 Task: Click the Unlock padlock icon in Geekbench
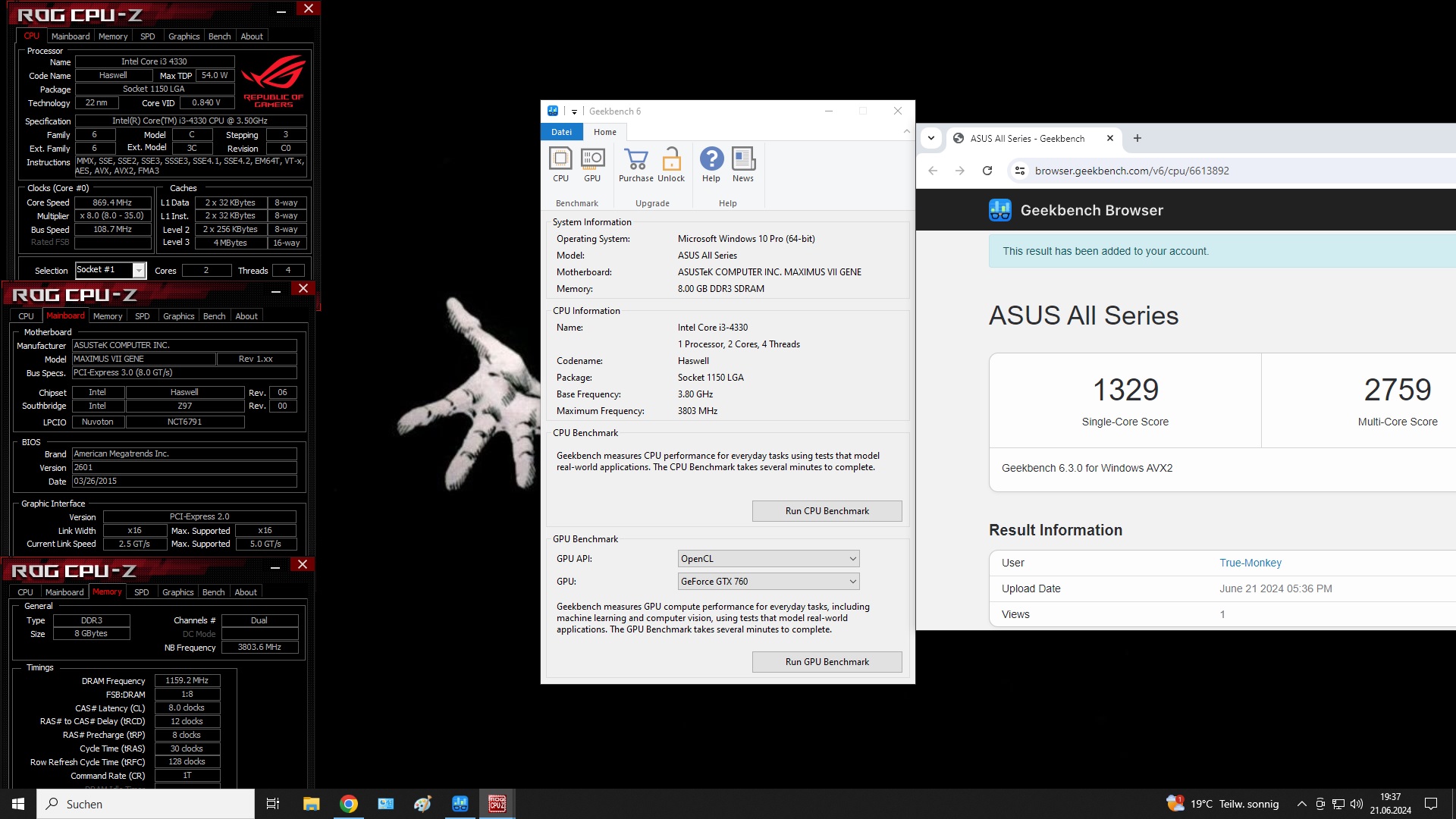click(671, 165)
